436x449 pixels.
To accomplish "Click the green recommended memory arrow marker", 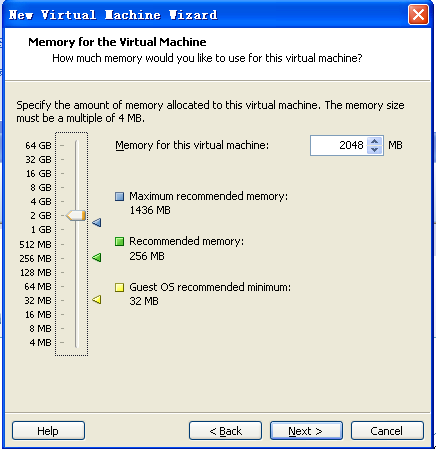I will [x=97, y=257].
